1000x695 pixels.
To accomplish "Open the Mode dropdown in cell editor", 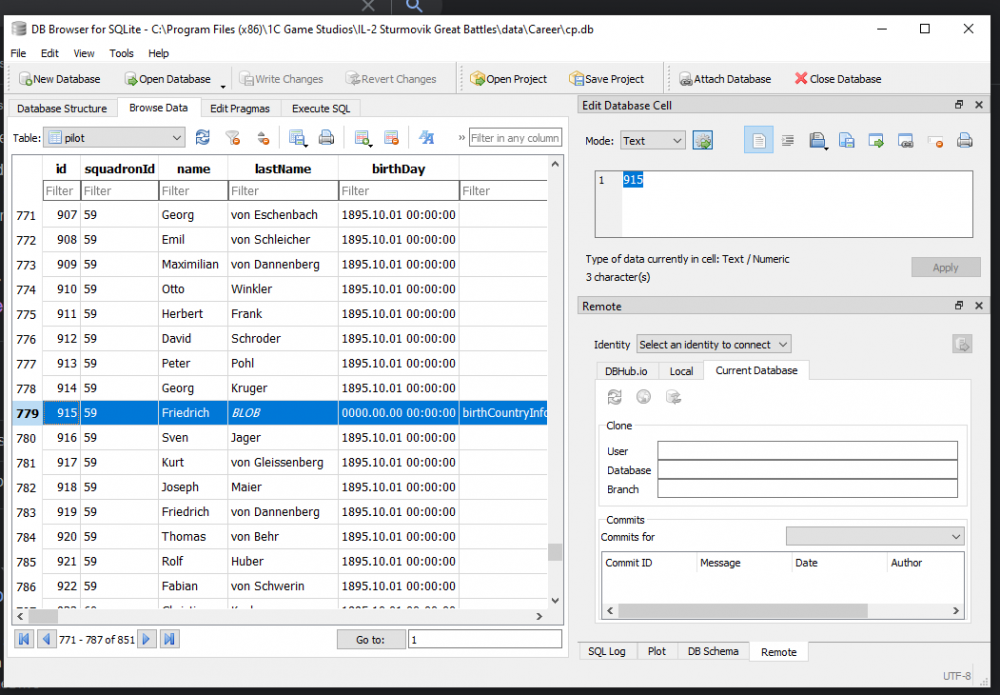I will pos(653,141).
